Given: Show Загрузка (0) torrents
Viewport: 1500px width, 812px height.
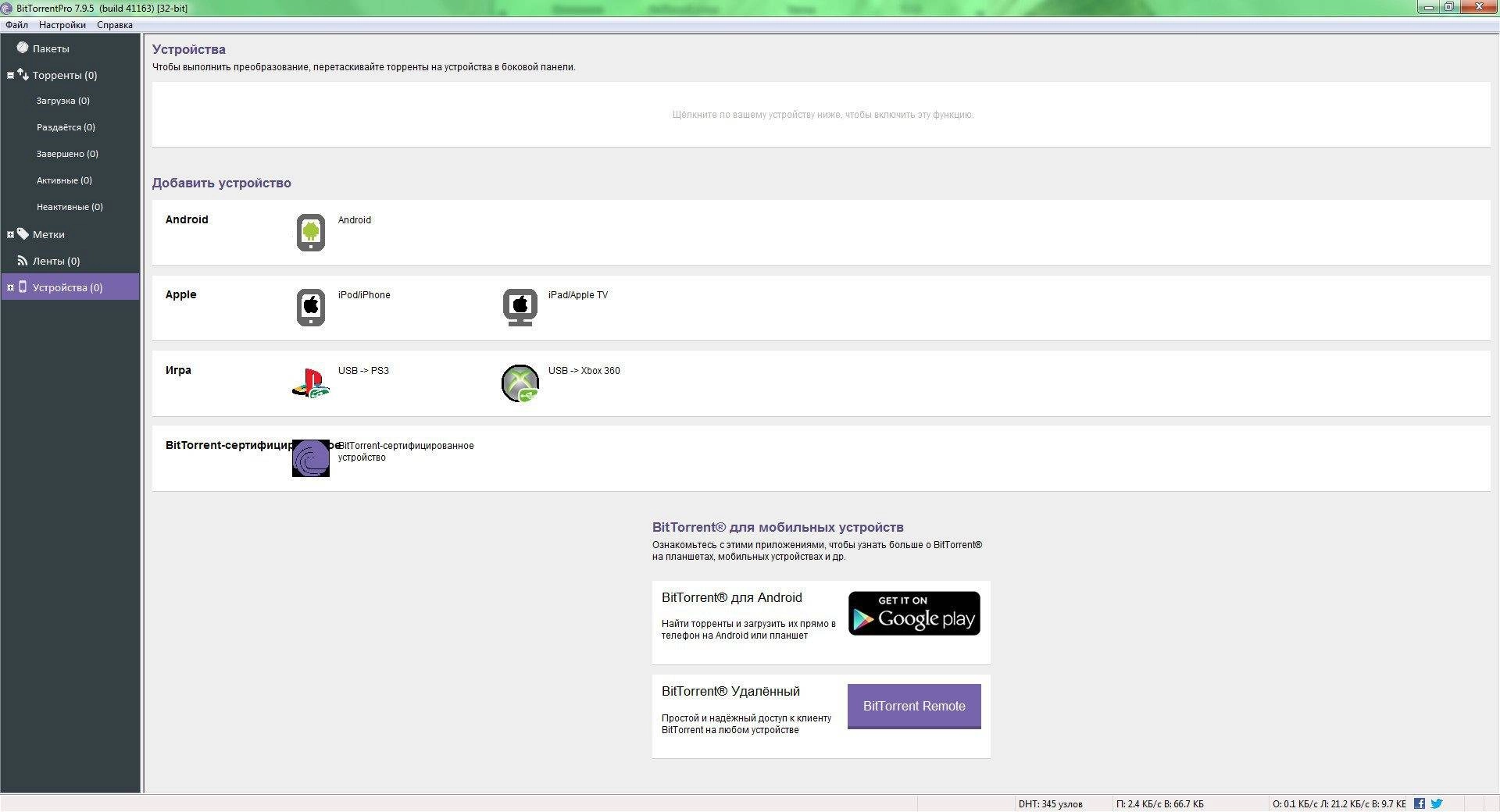Looking at the screenshot, I should pos(62,101).
